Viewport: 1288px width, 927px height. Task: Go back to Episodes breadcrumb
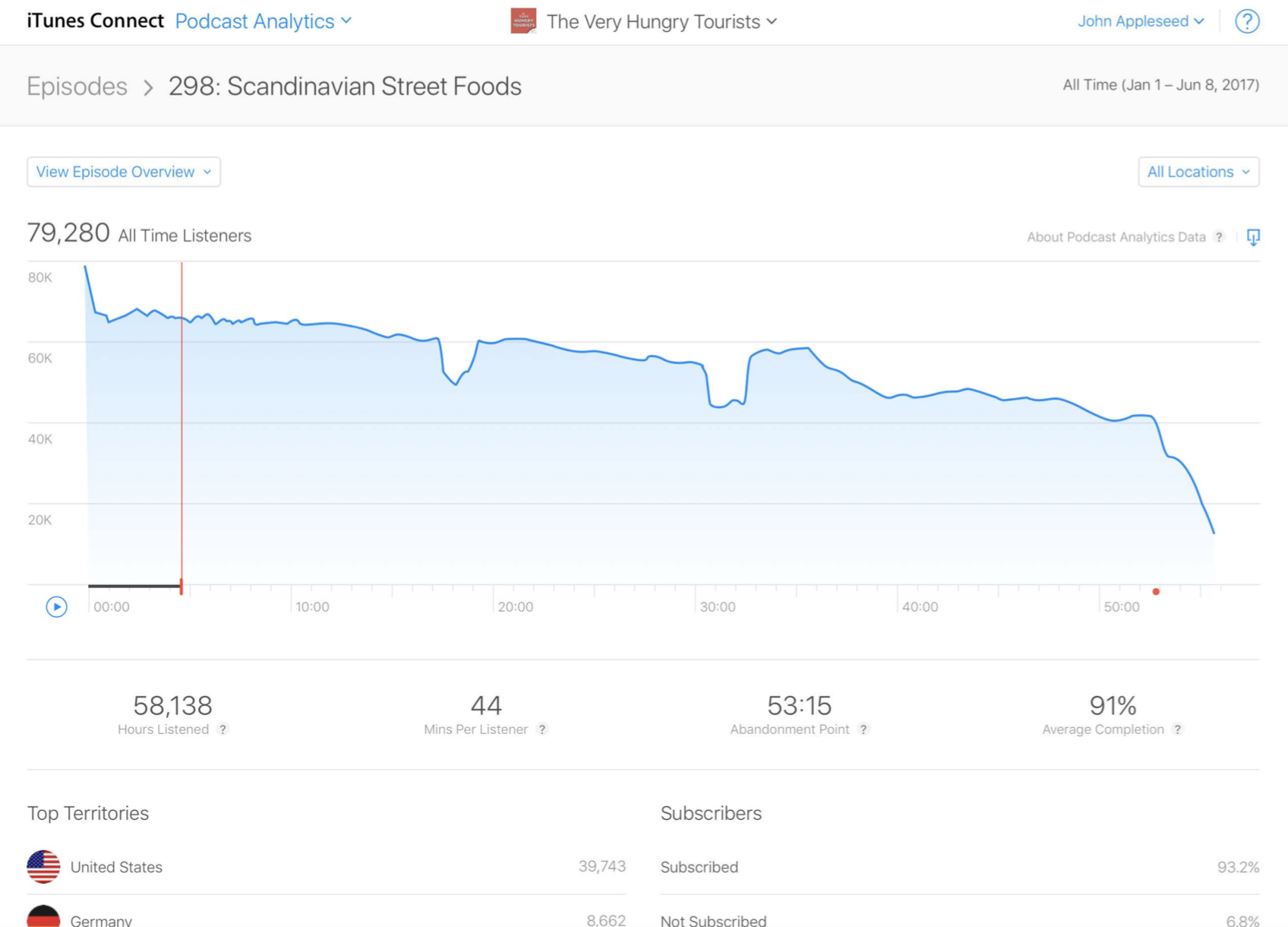pos(77,87)
